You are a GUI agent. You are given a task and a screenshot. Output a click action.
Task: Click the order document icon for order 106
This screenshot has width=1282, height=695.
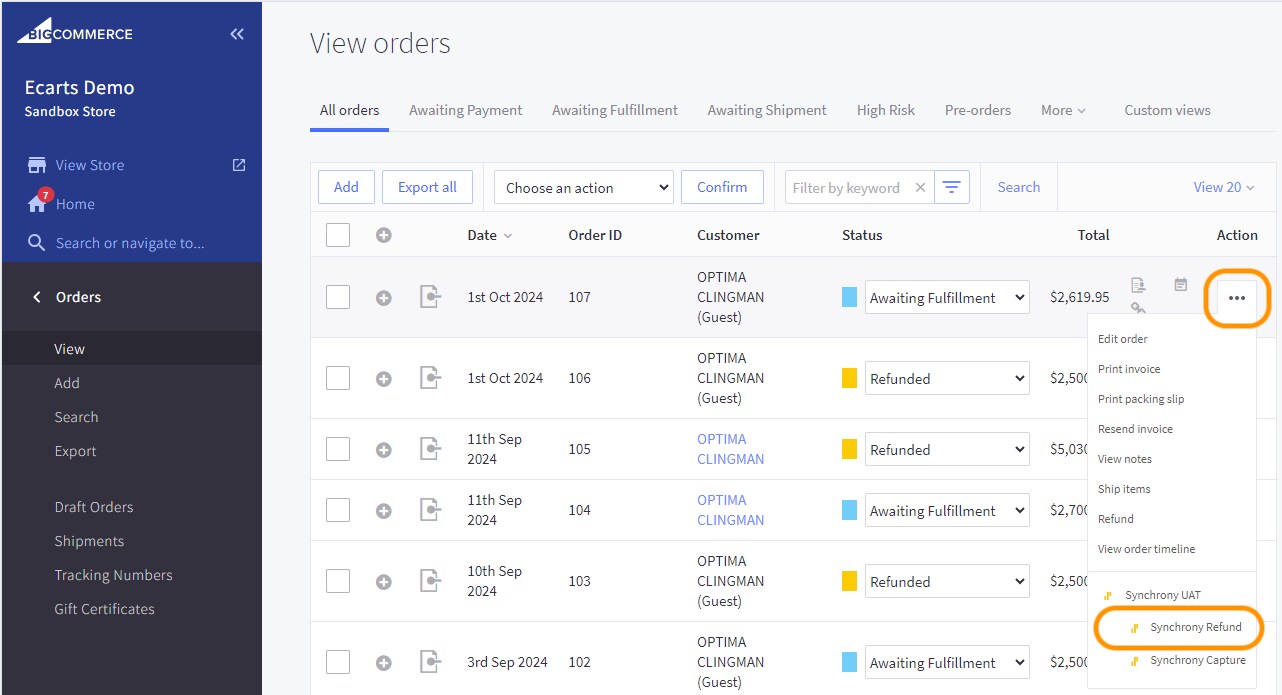pos(430,378)
